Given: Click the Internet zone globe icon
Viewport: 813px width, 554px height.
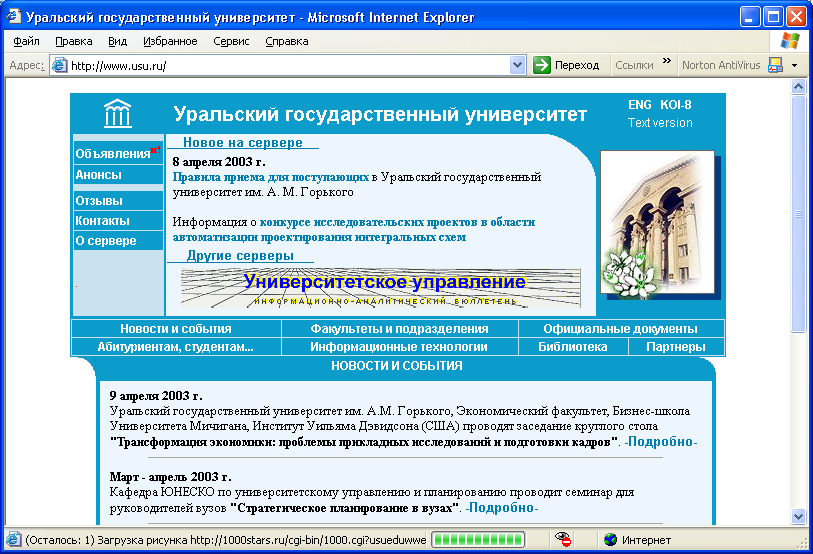Looking at the screenshot, I should pyautogui.click(x=611, y=539).
